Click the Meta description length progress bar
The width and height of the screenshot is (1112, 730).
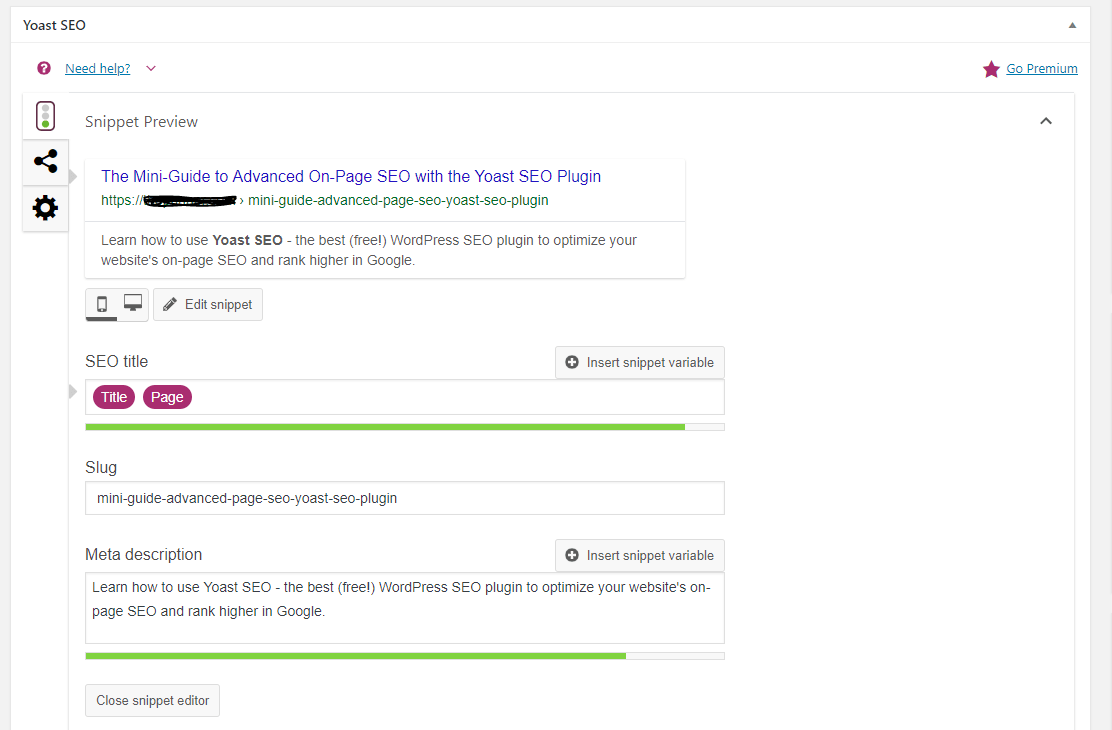click(x=405, y=656)
